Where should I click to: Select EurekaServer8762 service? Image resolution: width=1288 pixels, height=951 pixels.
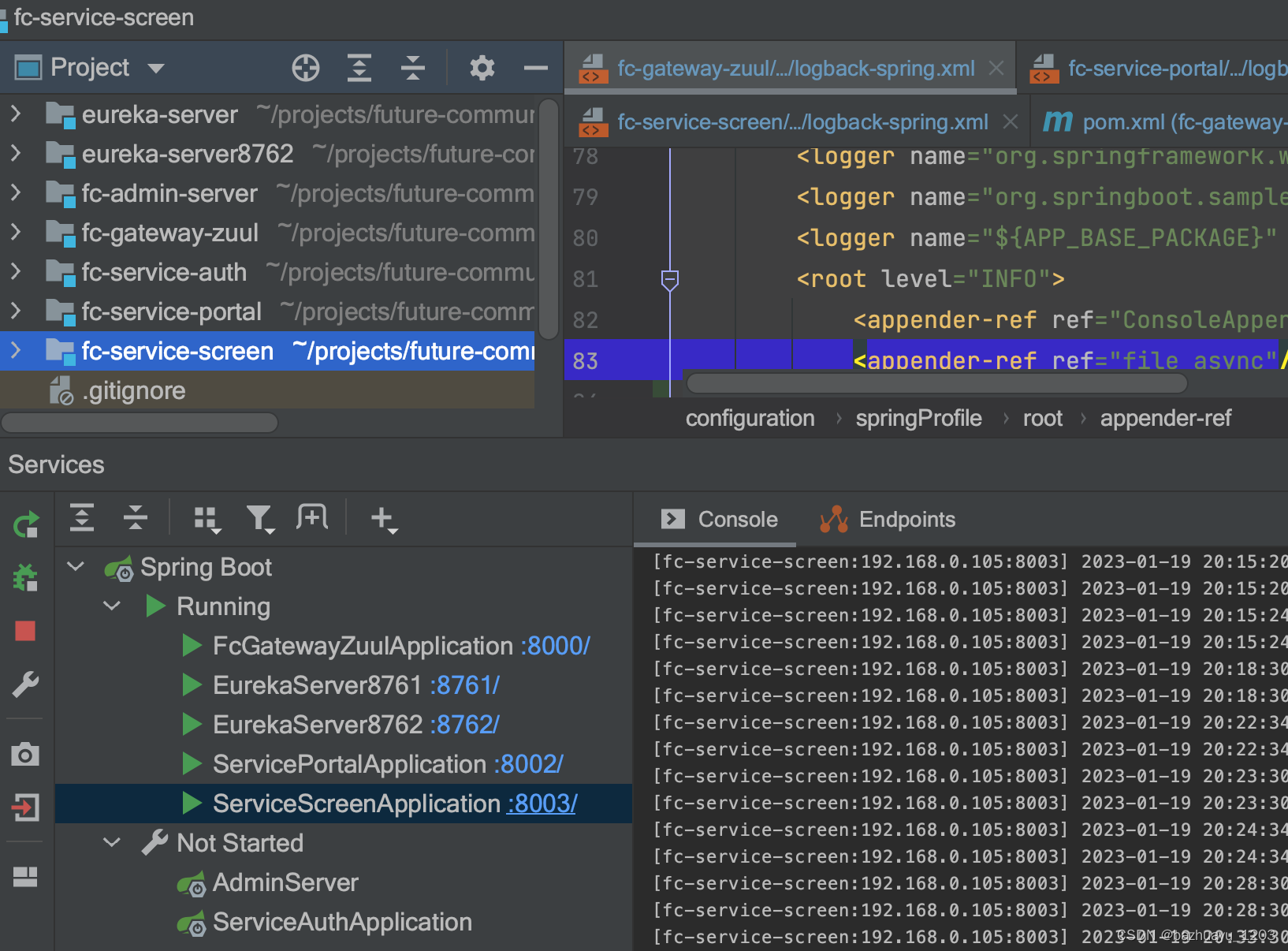[x=318, y=725]
